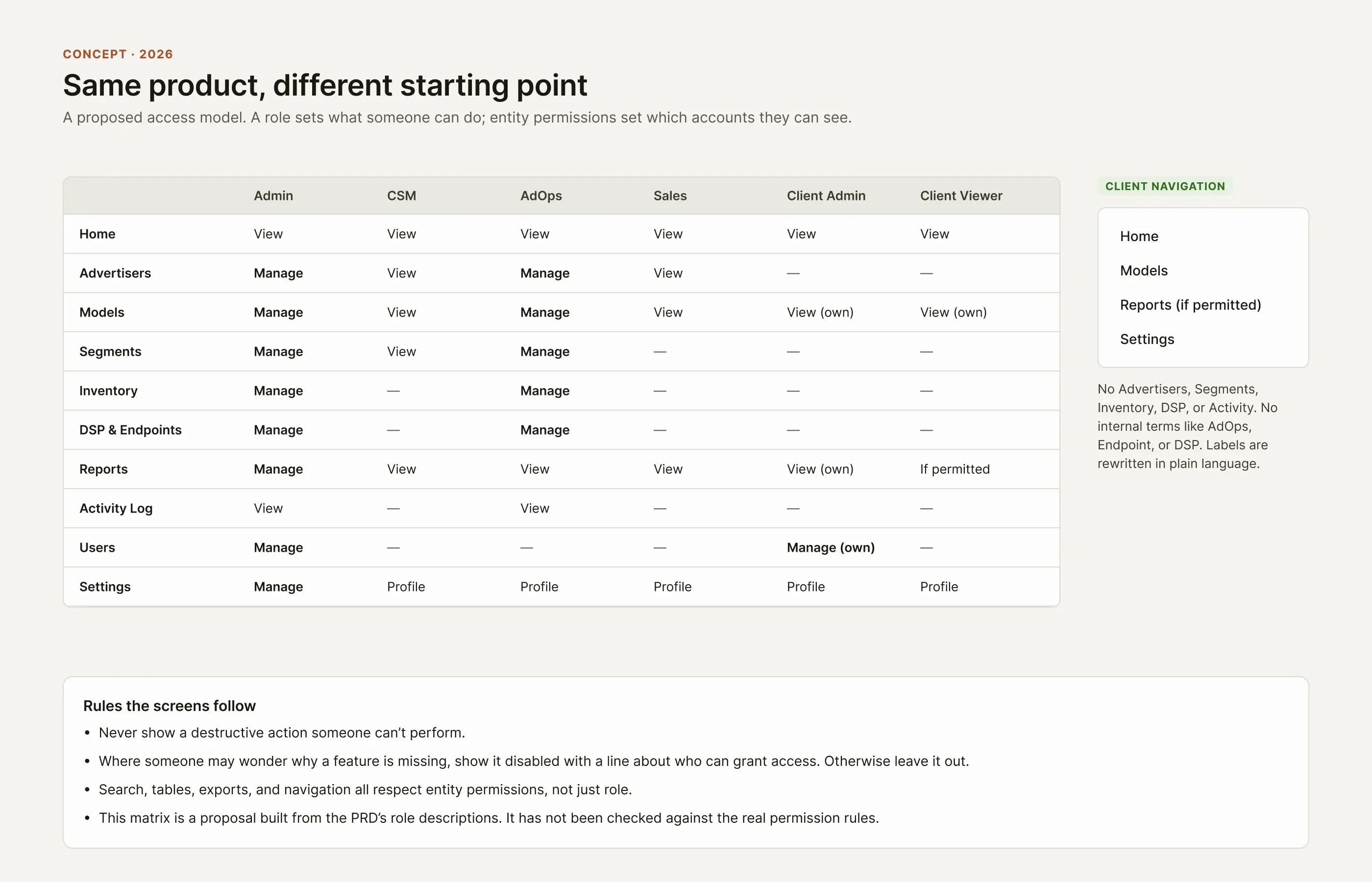Select the Advertisers row label

(x=115, y=272)
